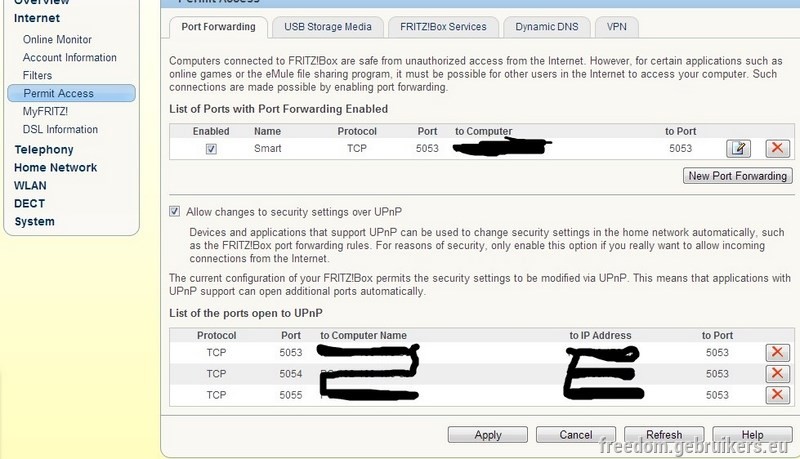Delete the Smart port forwarding rule
Screen dimensions: 800x459
pos(777,148)
